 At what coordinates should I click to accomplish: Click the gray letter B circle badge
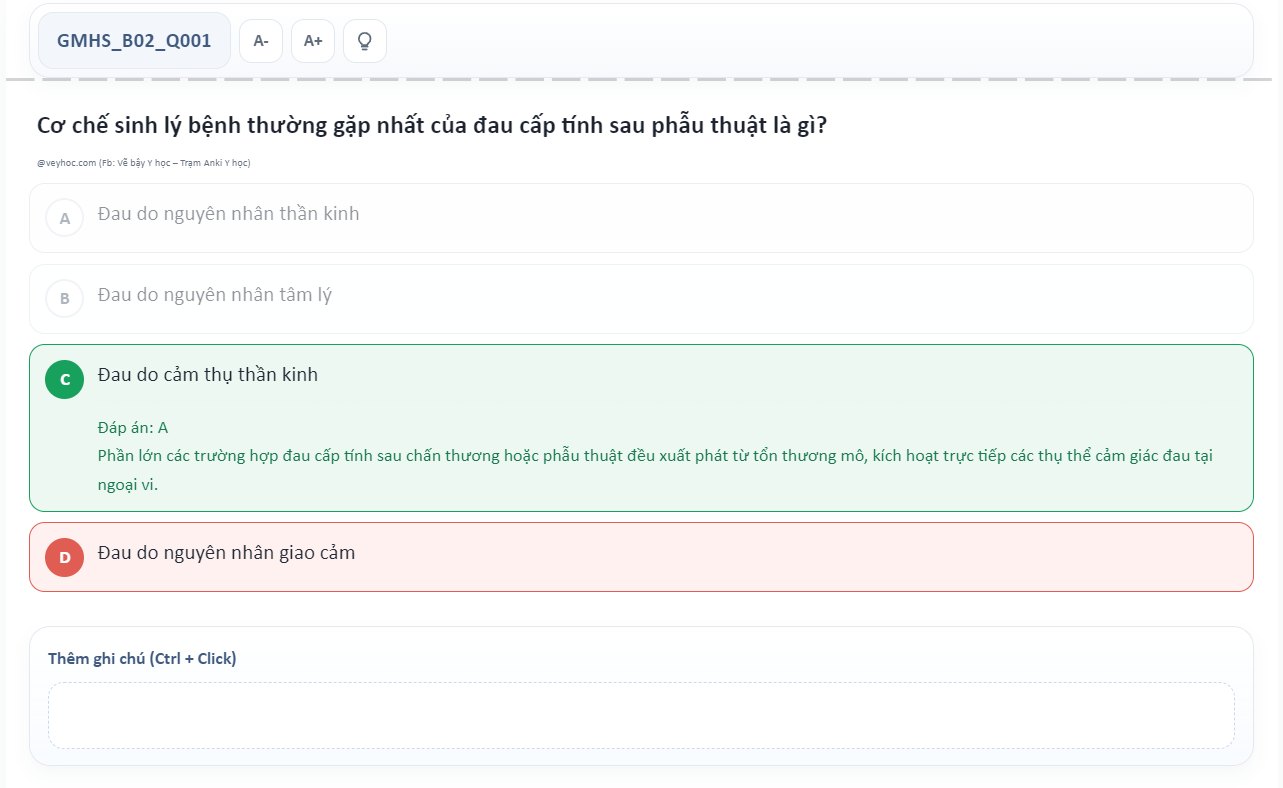[x=65, y=298]
